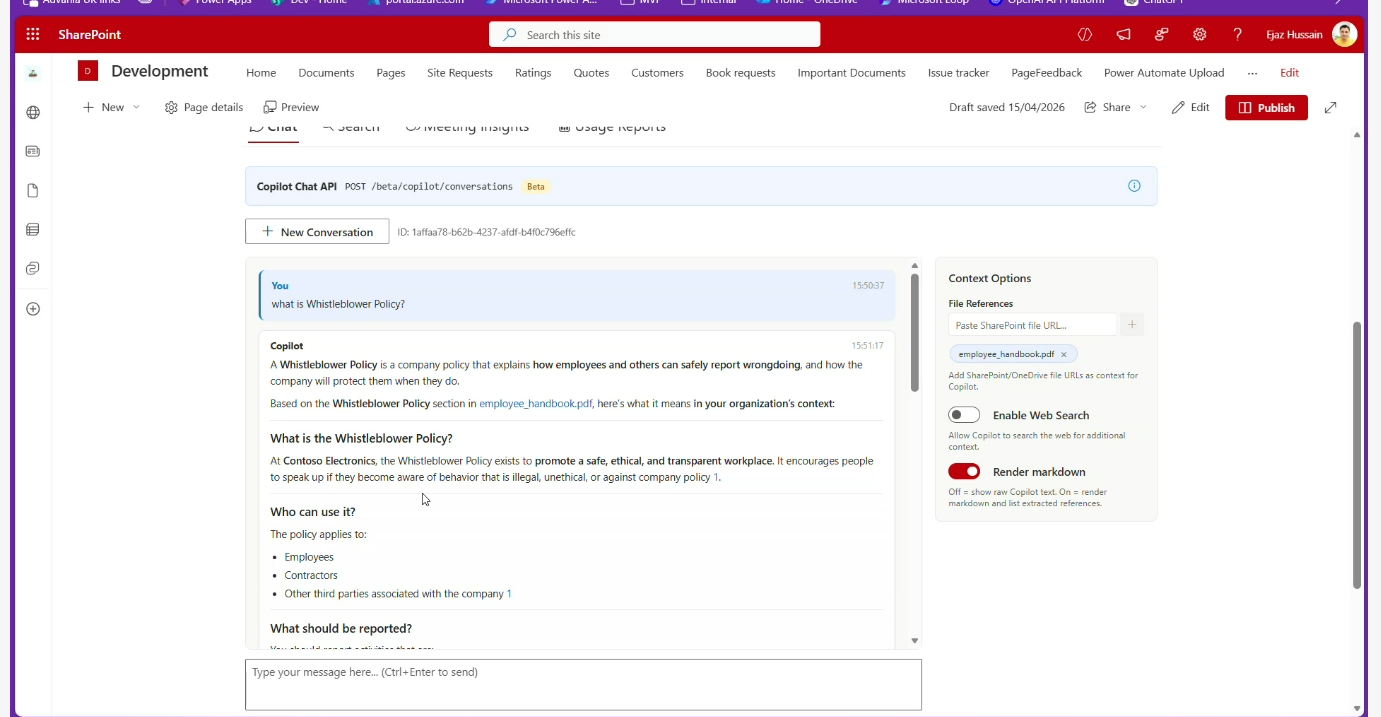
Task: Open the employee_handbook.pdf link in response
Action: (535, 404)
